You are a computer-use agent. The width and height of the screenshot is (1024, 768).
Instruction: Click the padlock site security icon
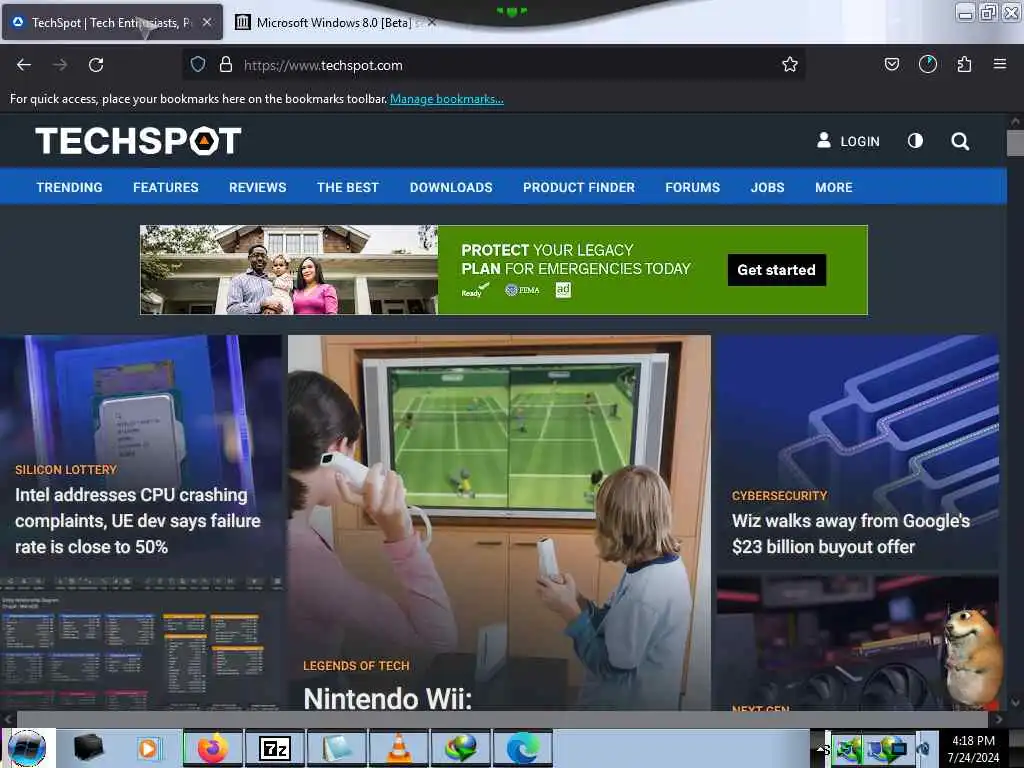tap(226, 64)
